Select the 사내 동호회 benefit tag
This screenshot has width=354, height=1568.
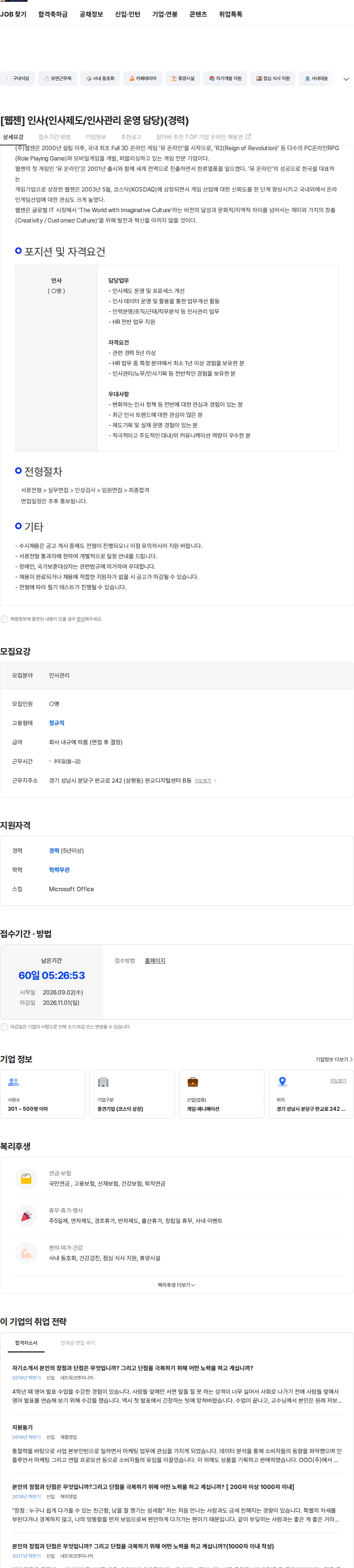click(x=100, y=79)
